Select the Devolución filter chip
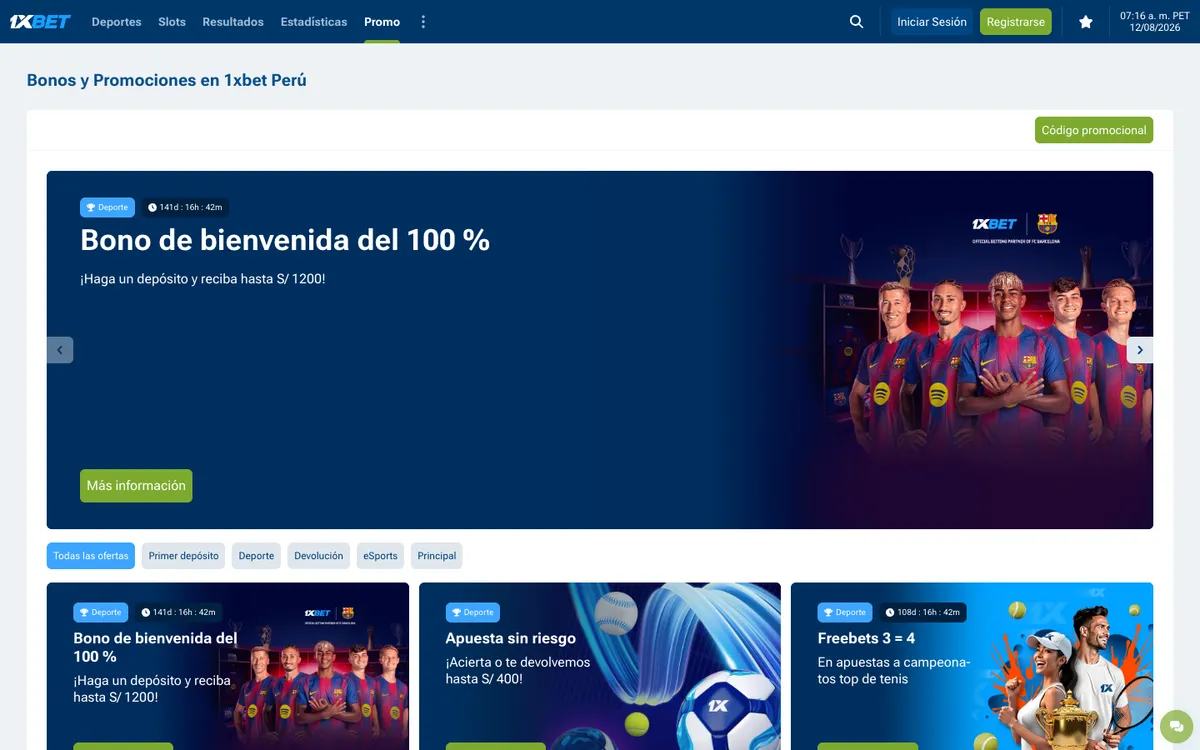Viewport: 1200px width, 750px height. coord(319,556)
